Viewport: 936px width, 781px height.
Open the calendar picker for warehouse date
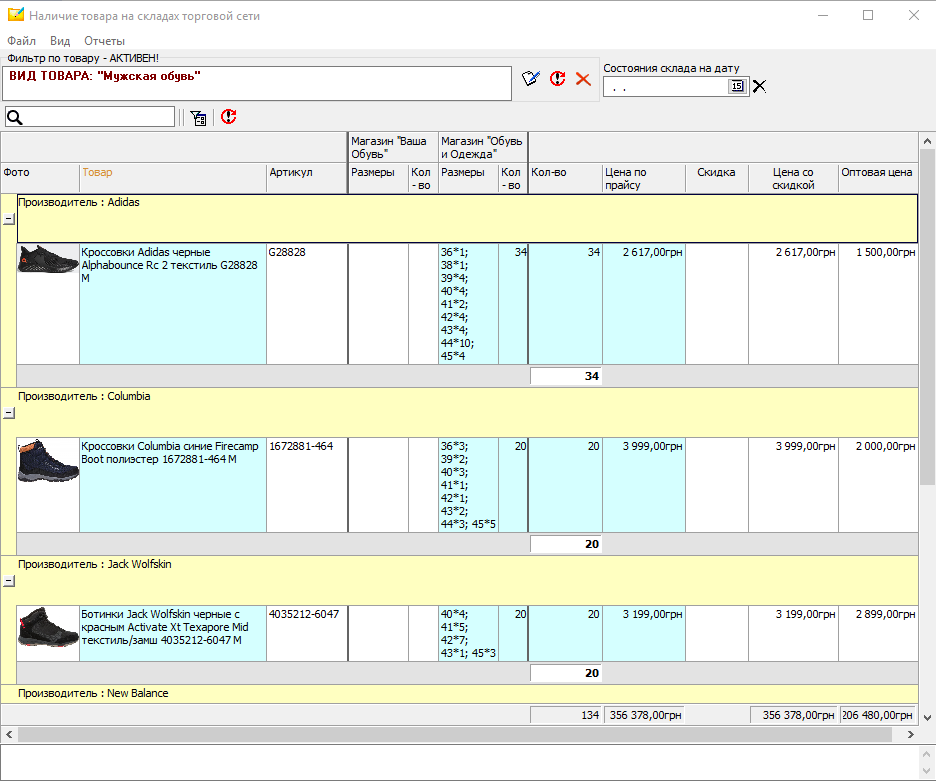point(737,86)
